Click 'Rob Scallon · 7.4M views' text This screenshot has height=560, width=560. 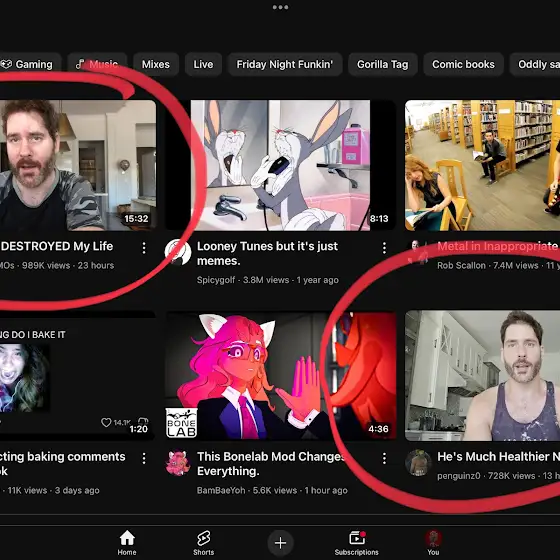coord(488,265)
